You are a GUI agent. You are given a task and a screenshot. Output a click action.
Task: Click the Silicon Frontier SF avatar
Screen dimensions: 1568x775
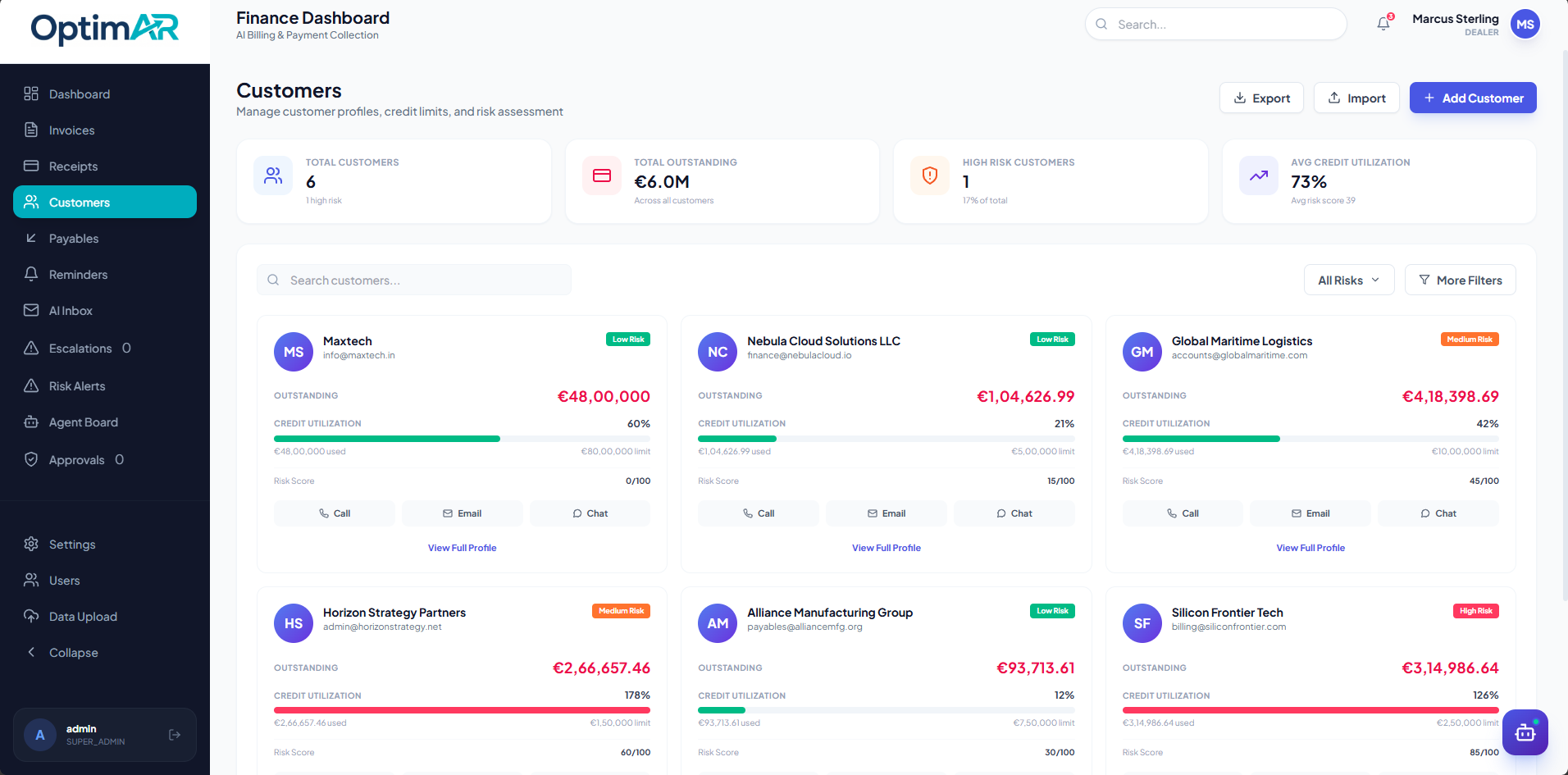1142,623
